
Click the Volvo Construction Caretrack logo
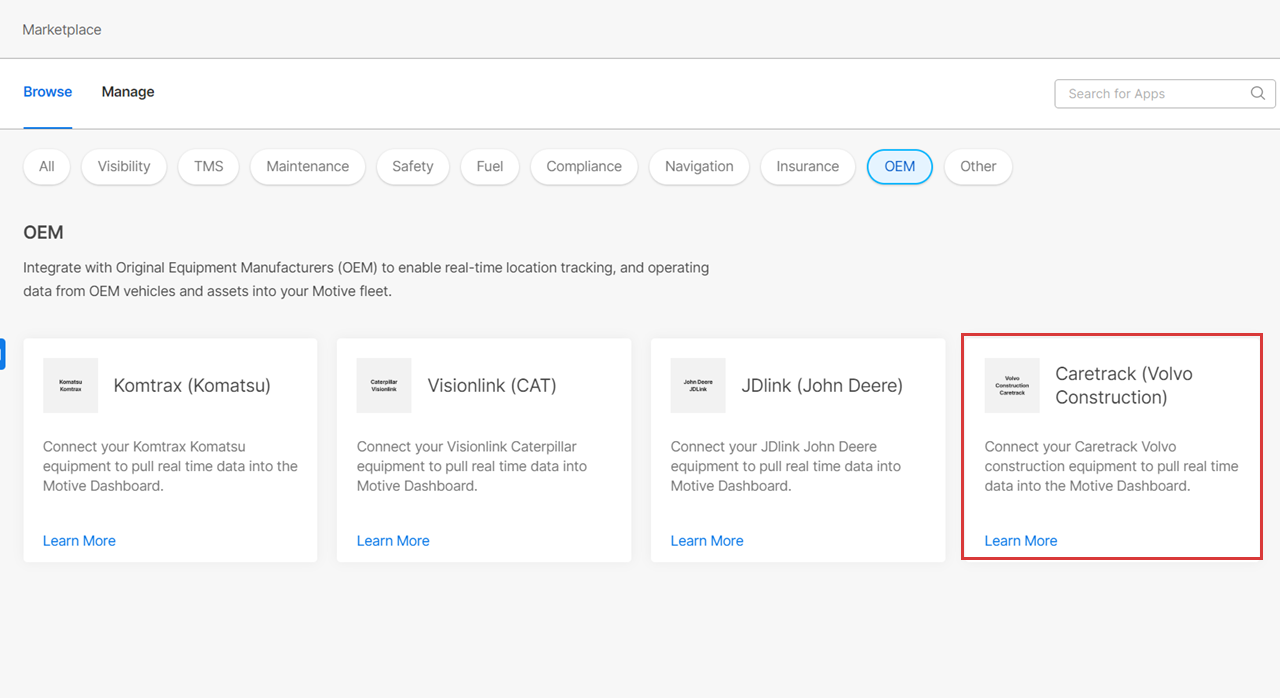(x=1012, y=385)
